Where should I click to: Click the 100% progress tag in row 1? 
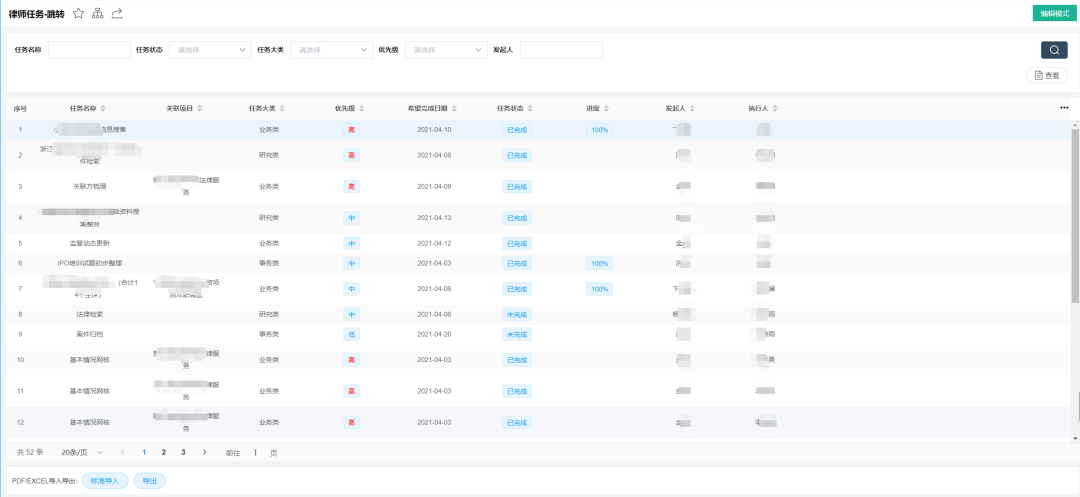tap(599, 129)
